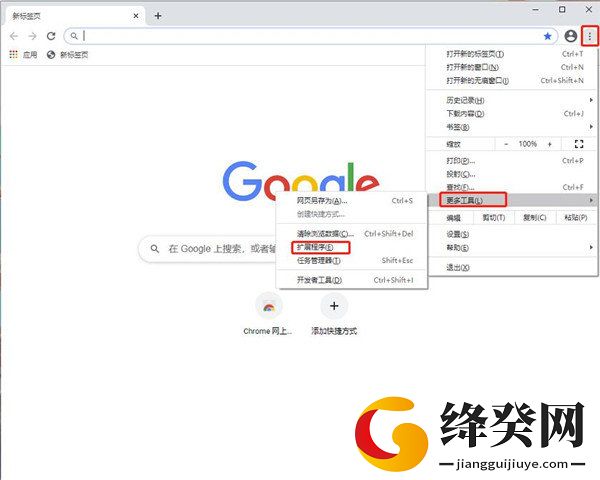The height and width of the screenshot is (480, 600).
Task: Select 清除浏览数据(C)... in submenu
Action: pyautogui.click(x=351, y=234)
